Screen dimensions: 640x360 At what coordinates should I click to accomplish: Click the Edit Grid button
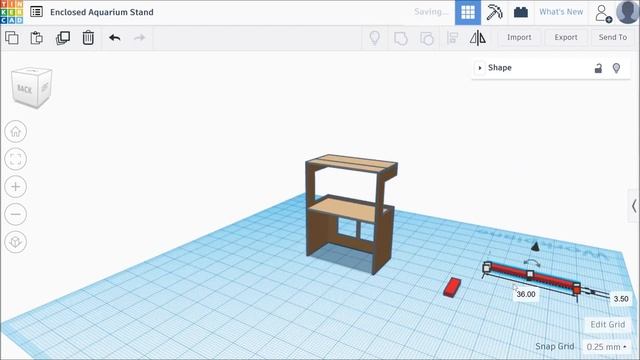tap(608, 324)
